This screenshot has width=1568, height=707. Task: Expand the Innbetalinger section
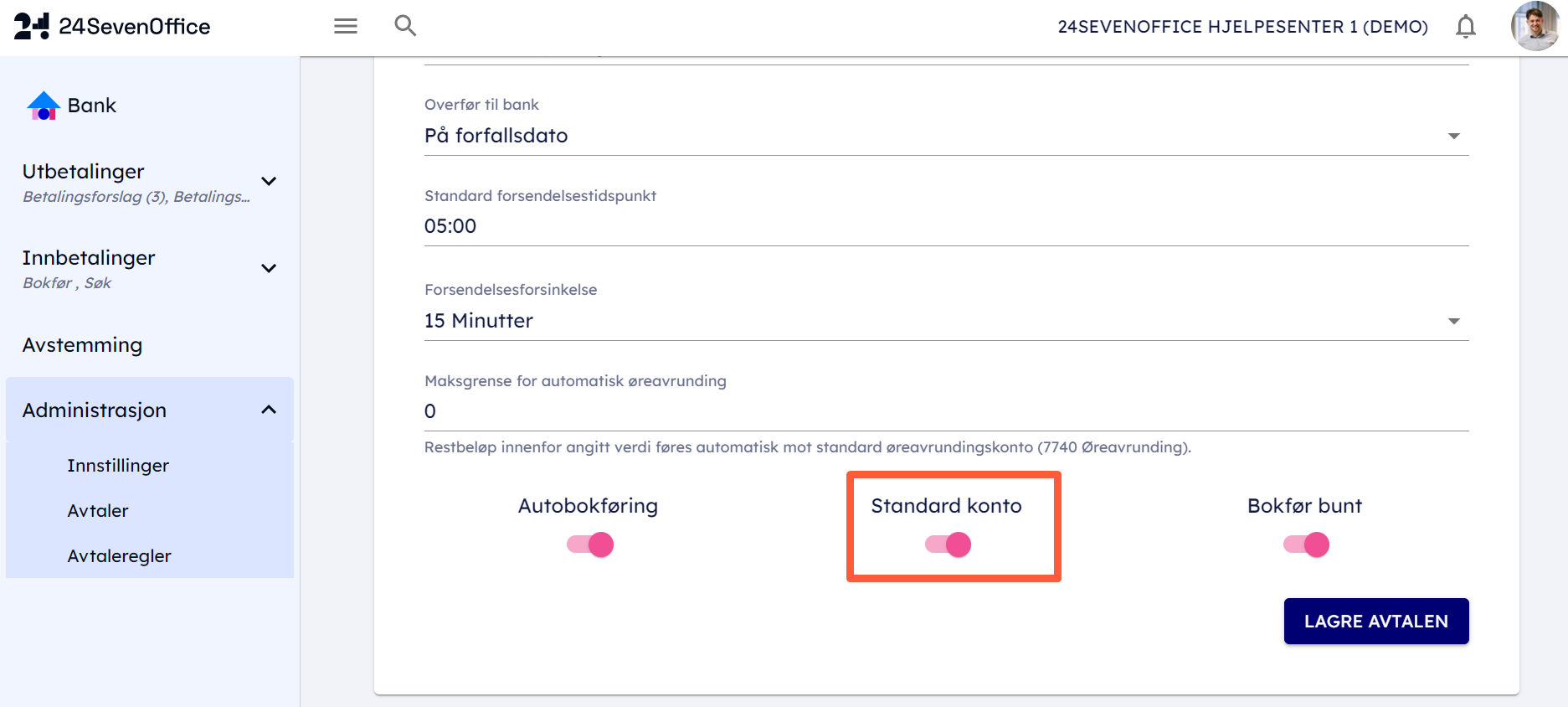[269, 269]
